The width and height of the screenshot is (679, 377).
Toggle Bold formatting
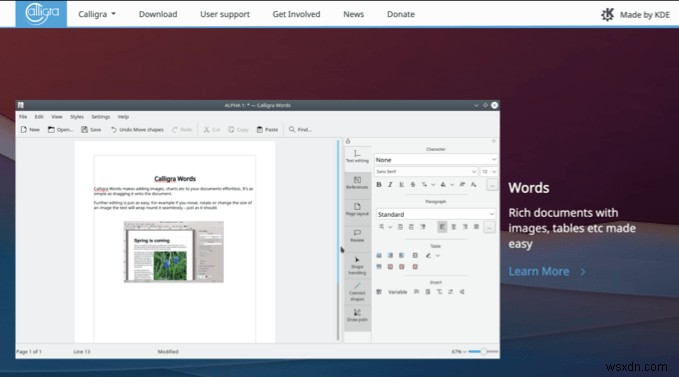coord(379,184)
